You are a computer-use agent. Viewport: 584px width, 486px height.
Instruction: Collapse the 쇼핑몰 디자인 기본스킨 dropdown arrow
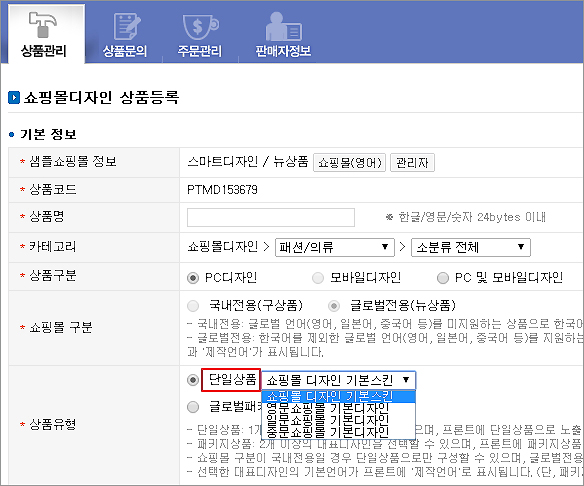coord(406,380)
